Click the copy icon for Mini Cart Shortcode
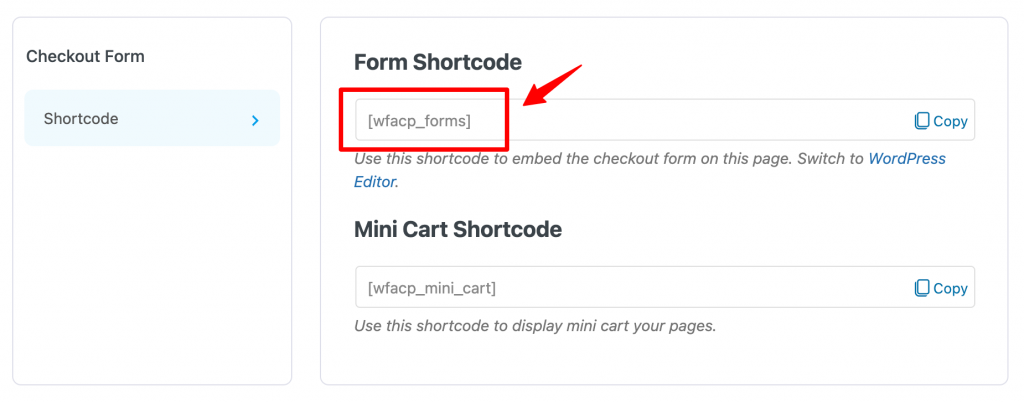Screen dimensions: 1024x402 (x=921, y=288)
